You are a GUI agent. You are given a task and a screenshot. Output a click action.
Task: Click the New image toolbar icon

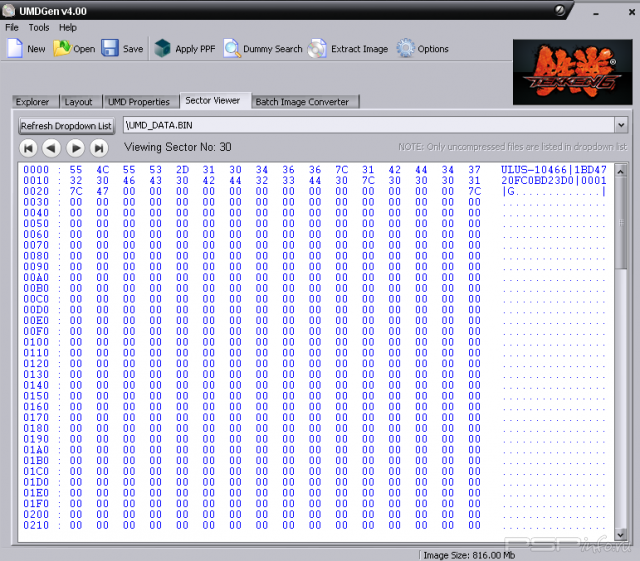click(15, 49)
